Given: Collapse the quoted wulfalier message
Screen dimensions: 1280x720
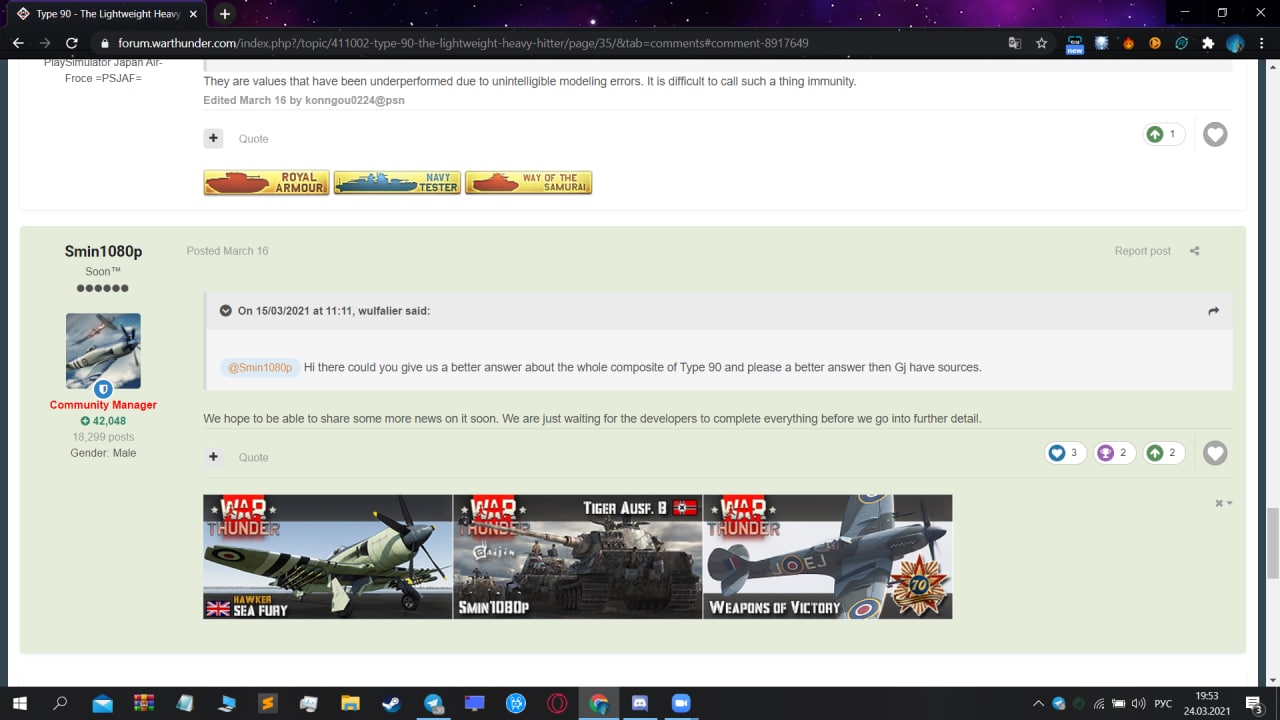Looking at the screenshot, I should click(226, 311).
